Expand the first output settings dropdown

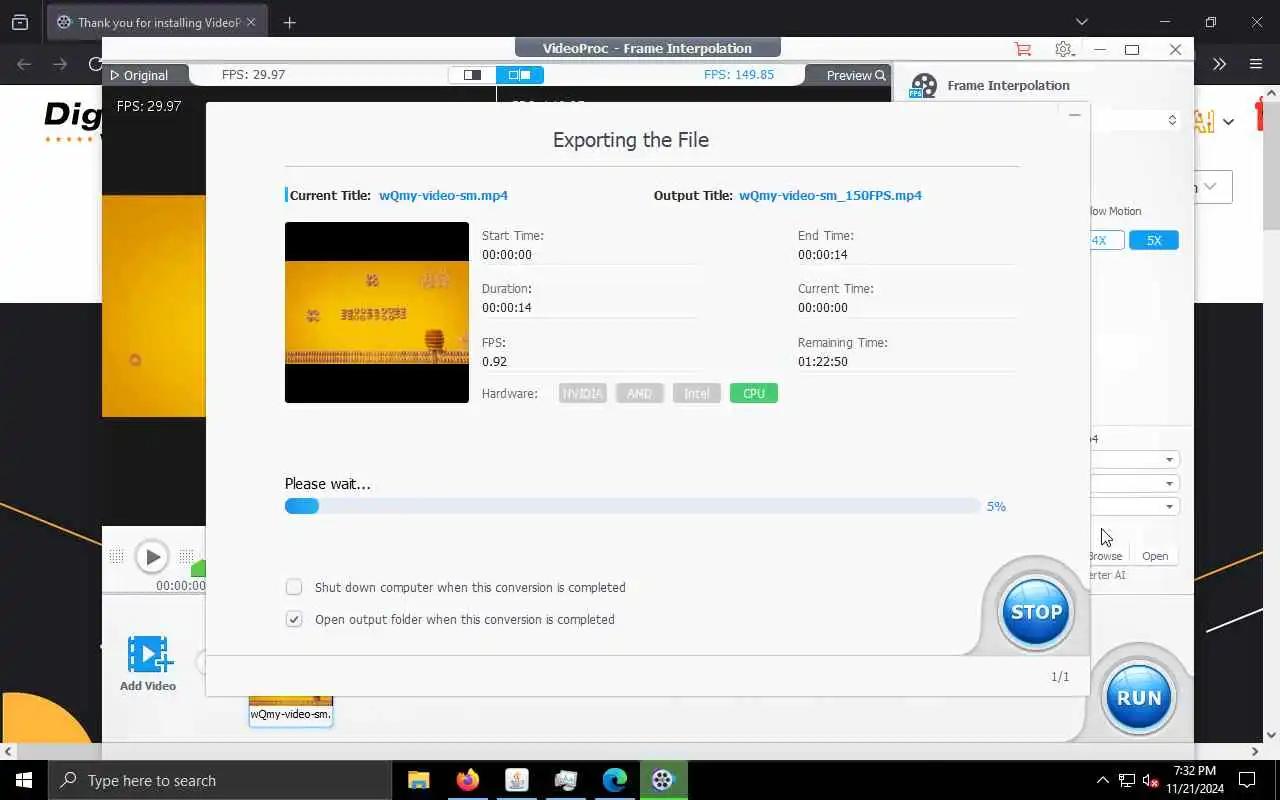[x=1169, y=460]
